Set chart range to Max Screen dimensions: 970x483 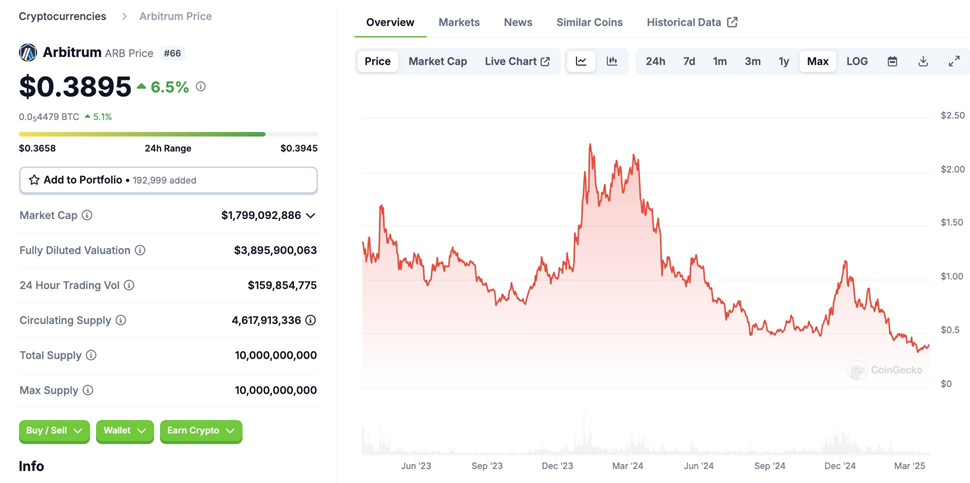point(818,61)
